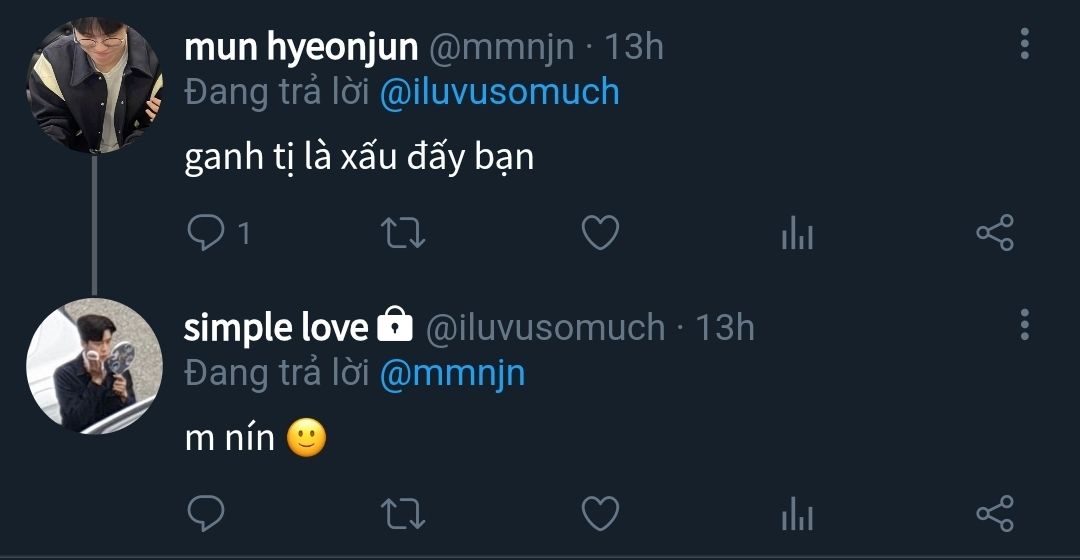View analytics for mun hyeonjun's tweet
The width and height of the screenshot is (1080, 560).
[x=796, y=234]
